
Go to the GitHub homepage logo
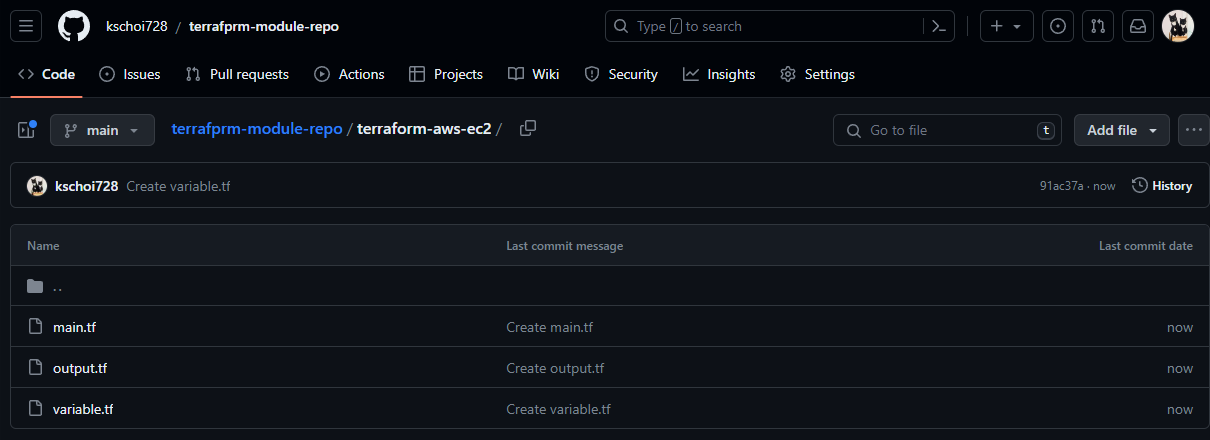click(74, 26)
